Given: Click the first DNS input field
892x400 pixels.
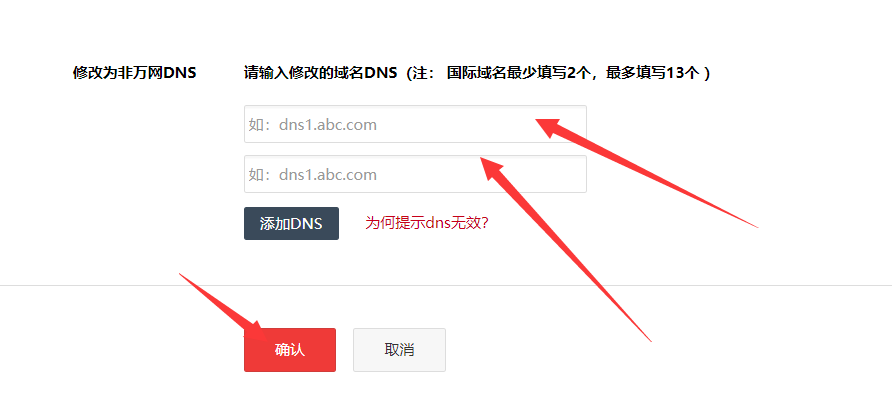Looking at the screenshot, I should point(415,124).
